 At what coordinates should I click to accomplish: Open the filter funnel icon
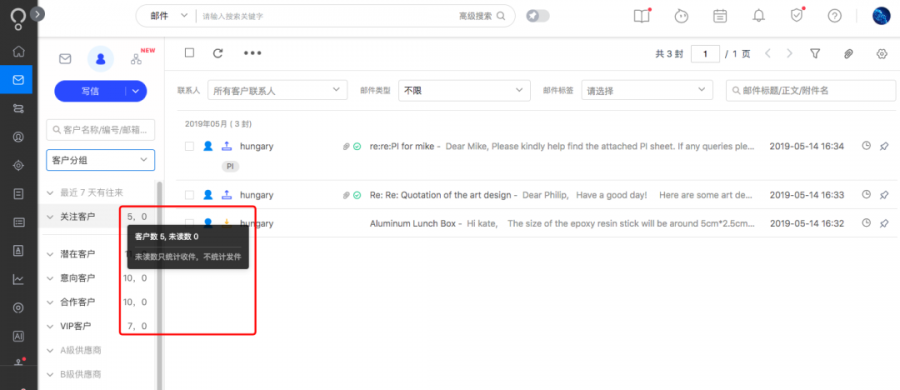814,53
